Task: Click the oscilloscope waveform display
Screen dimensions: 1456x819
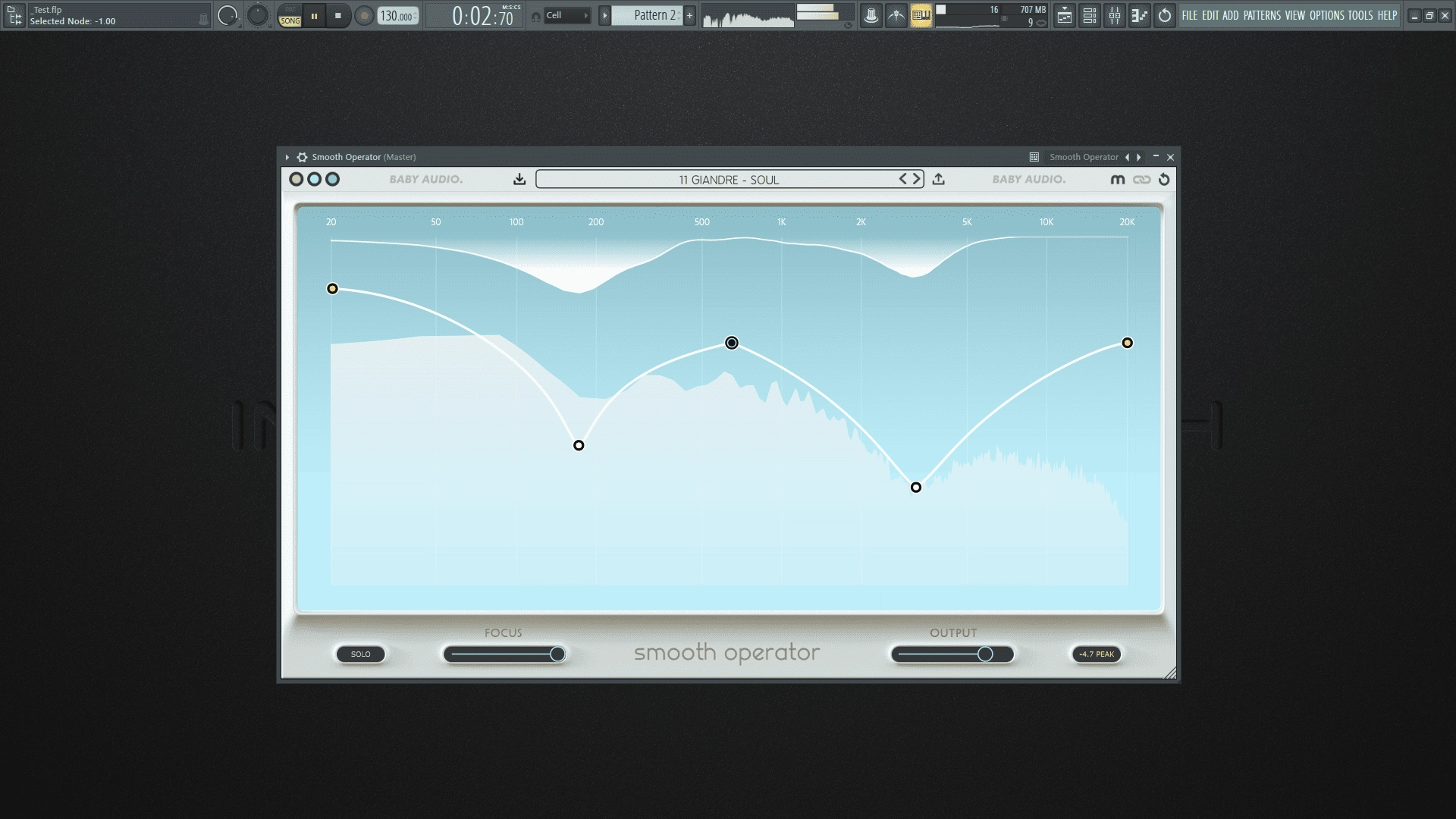Action: [748, 16]
